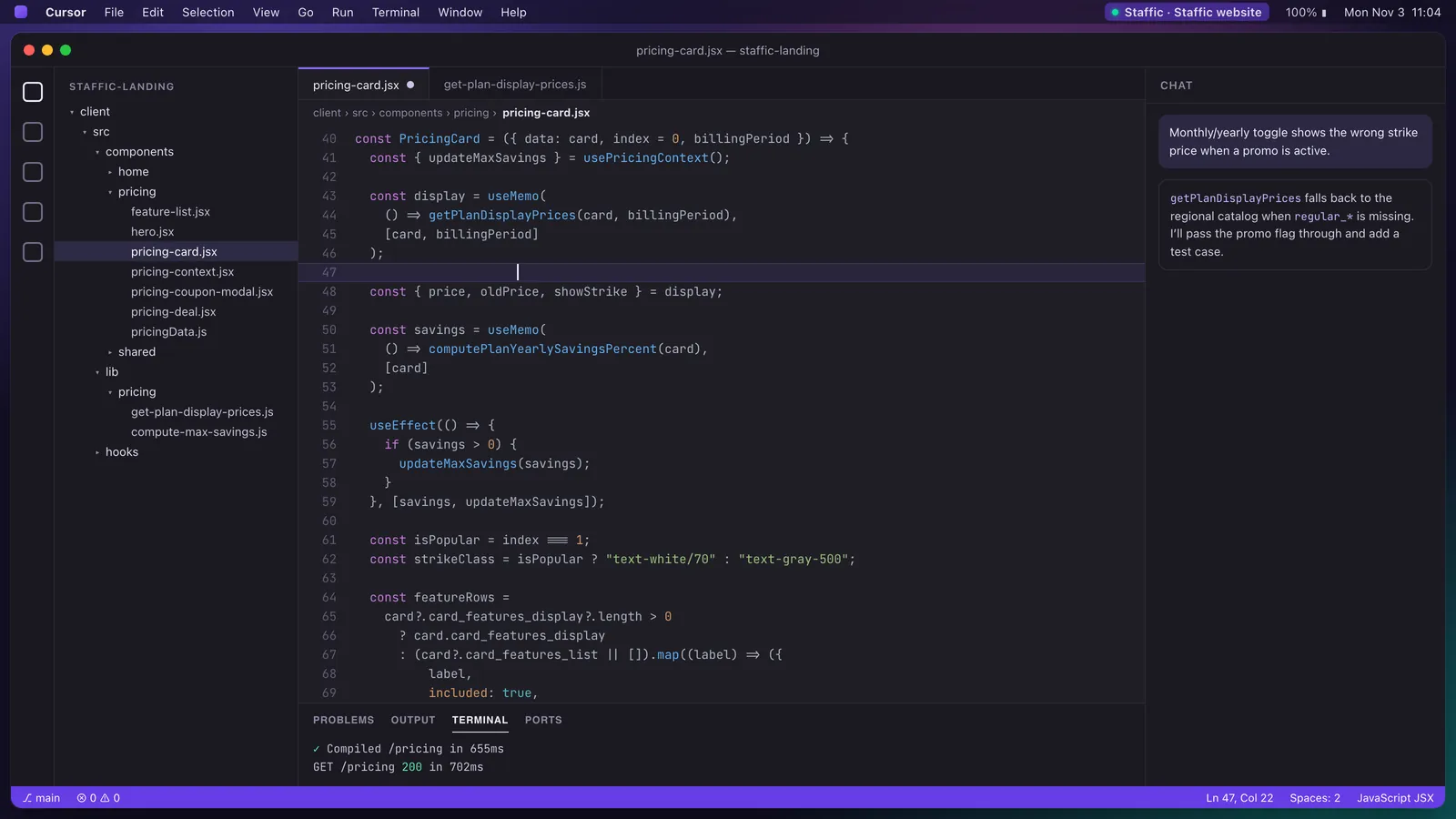Image resolution: width=1456 pixels, height=819 pixels.
Task: Collapse the lib folder
Action: (97, 372)
